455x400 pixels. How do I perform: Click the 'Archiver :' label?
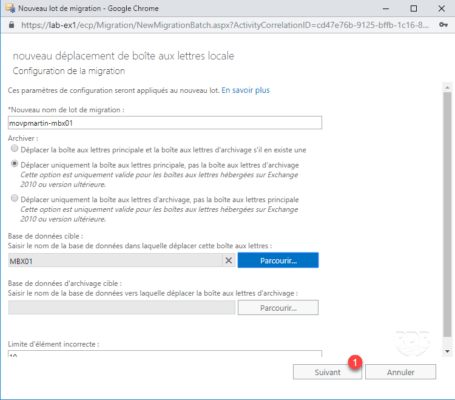click(x=23, y=138)
